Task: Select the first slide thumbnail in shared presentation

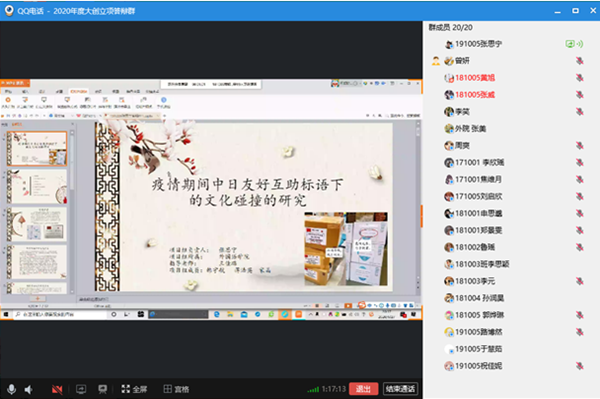Action: [x=37, y=148]
